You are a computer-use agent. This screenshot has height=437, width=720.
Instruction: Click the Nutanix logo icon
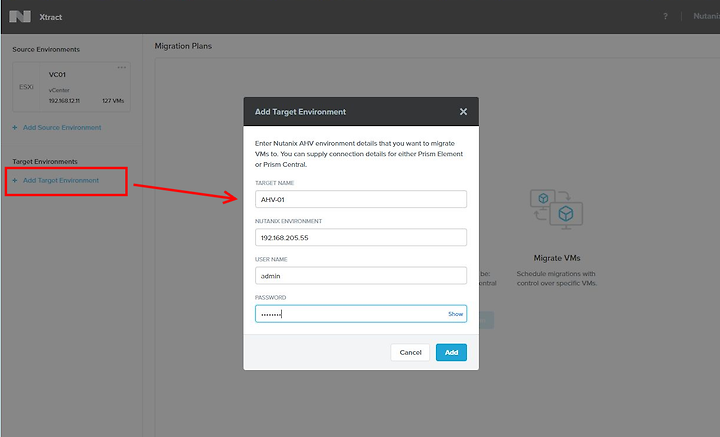(20, 17)
